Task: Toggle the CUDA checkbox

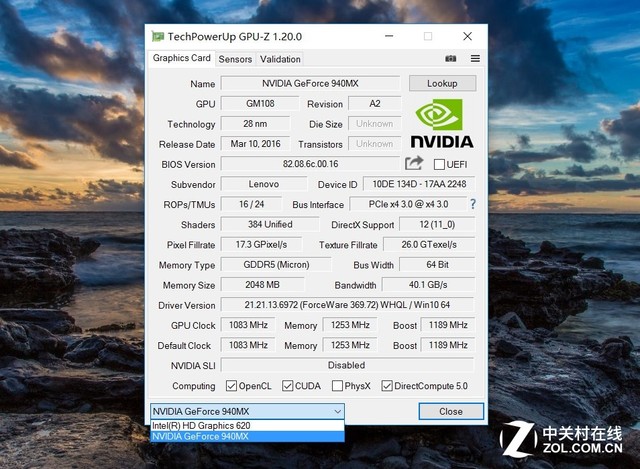Action: 288,386
